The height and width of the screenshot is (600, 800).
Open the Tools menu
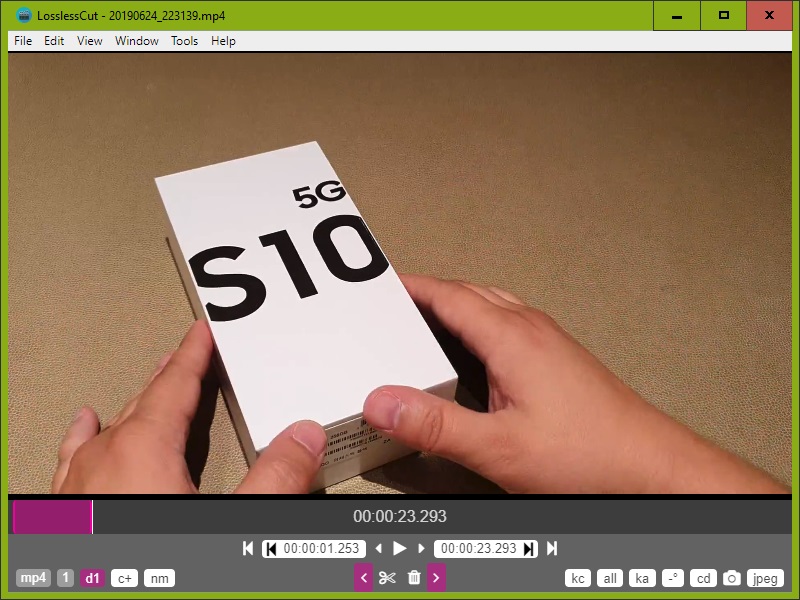coord(184,41)
